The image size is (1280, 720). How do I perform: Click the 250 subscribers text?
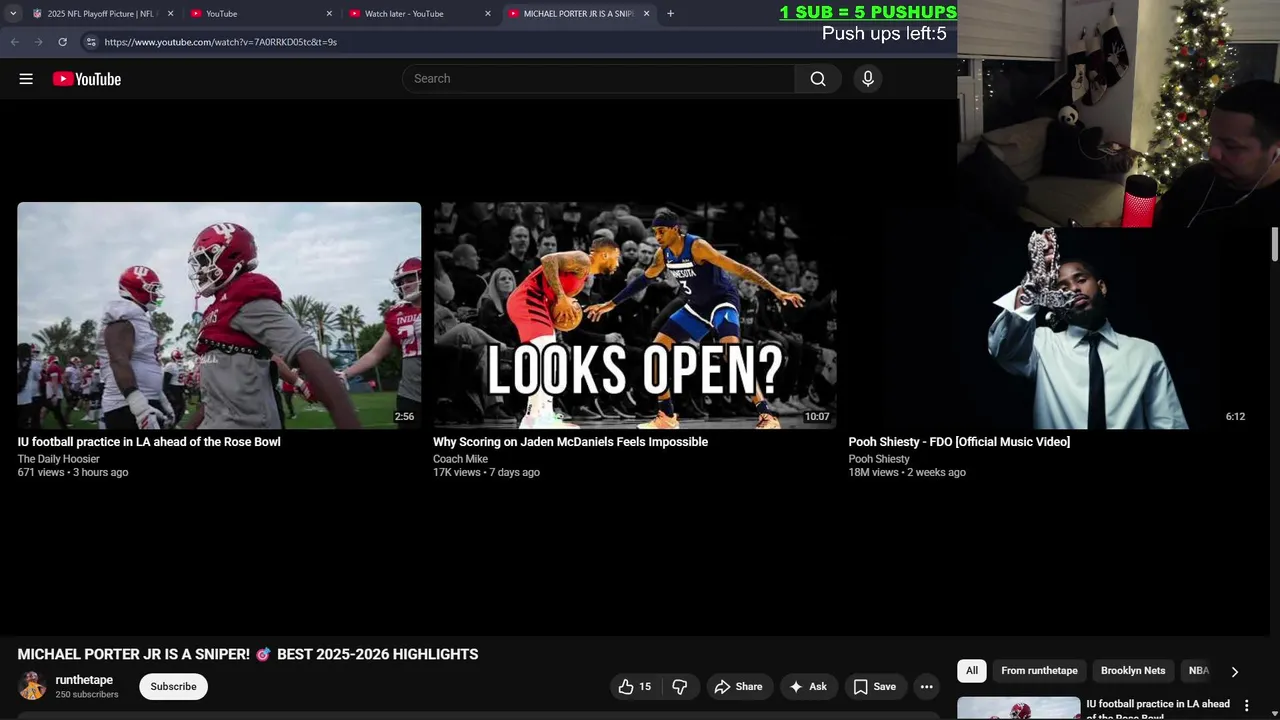click(x=87, y=694)
